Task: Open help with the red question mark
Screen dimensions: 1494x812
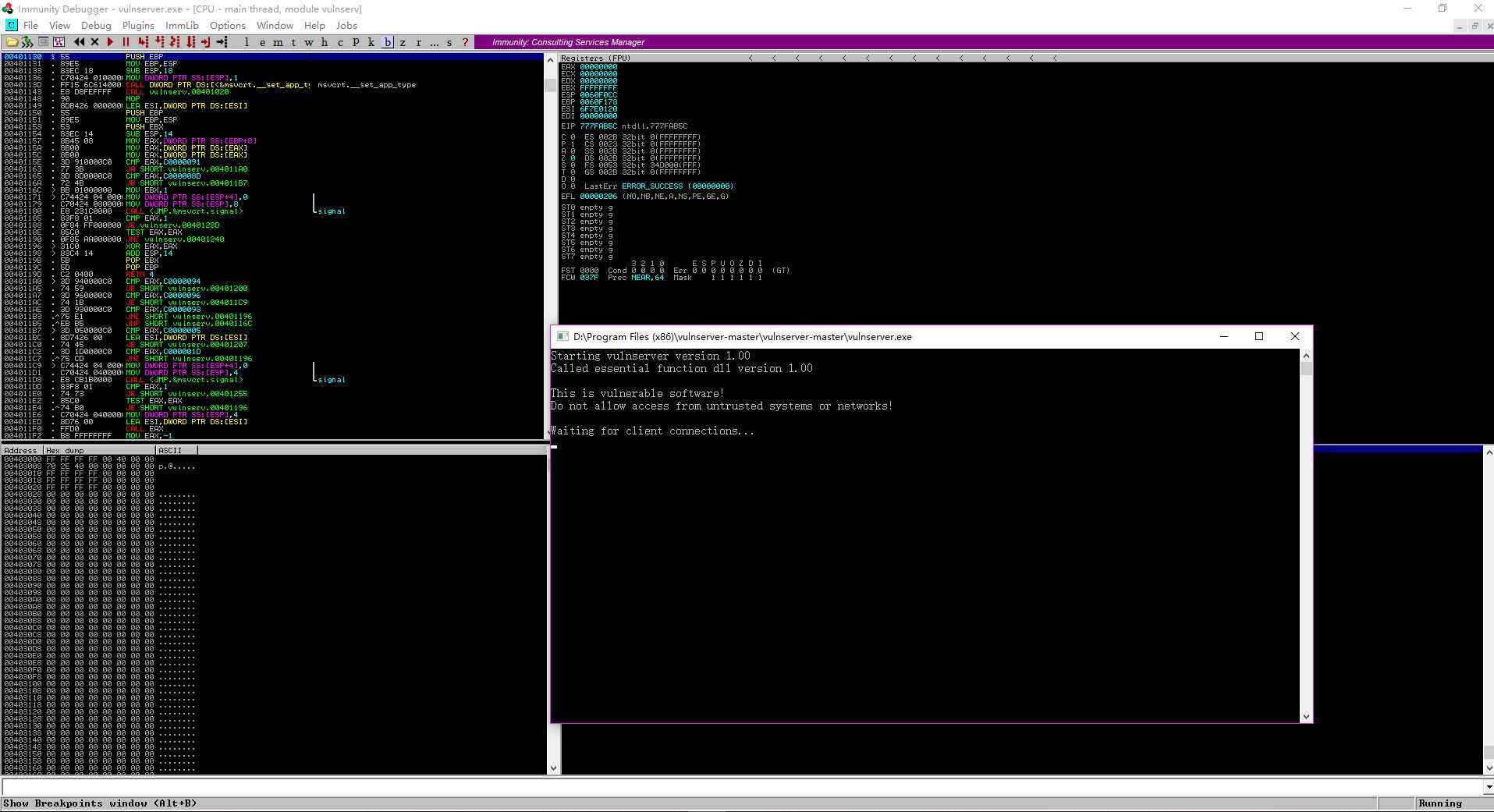Action: tap(465, 42)
